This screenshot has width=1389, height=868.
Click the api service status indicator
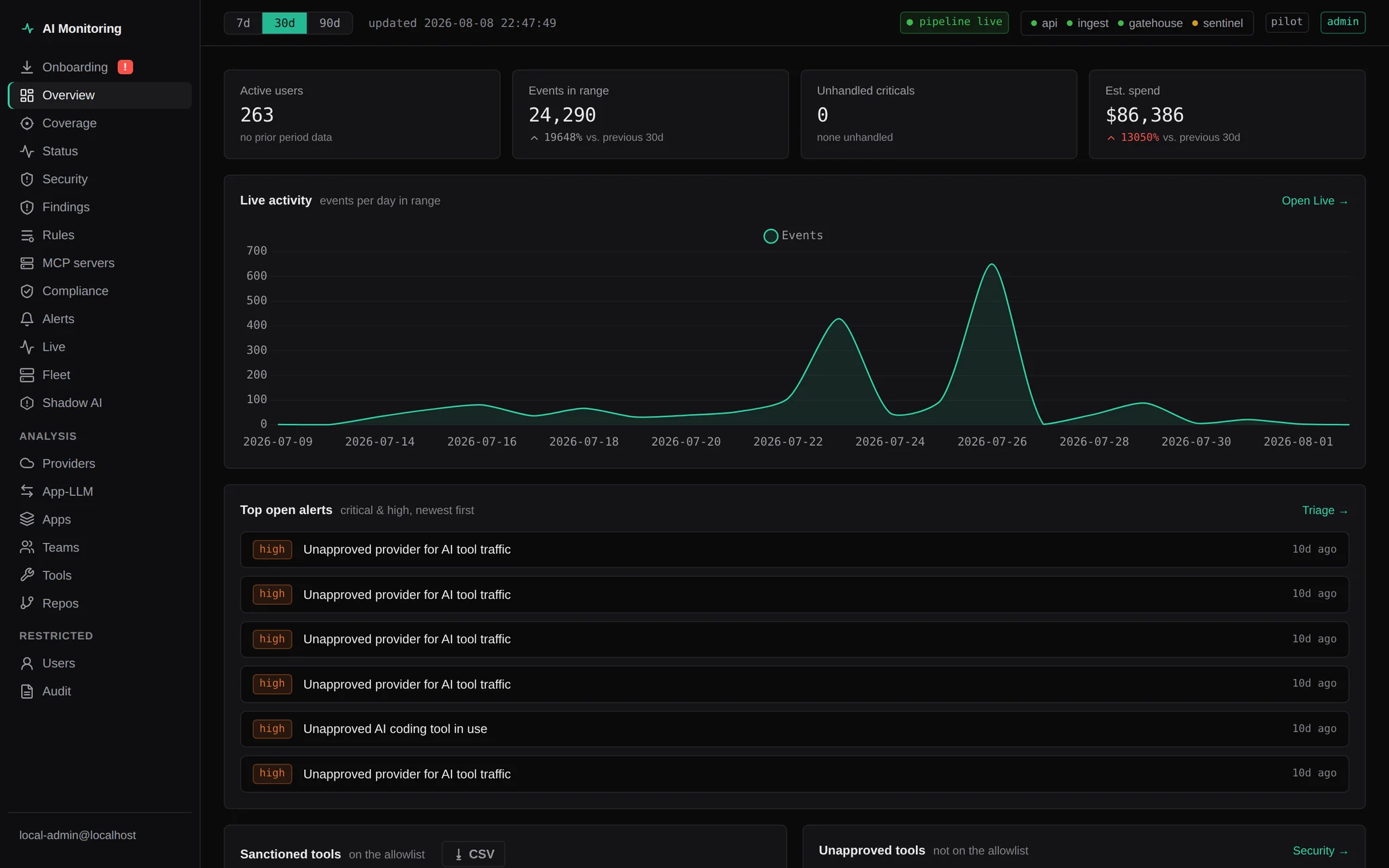tap(1044, 24)
